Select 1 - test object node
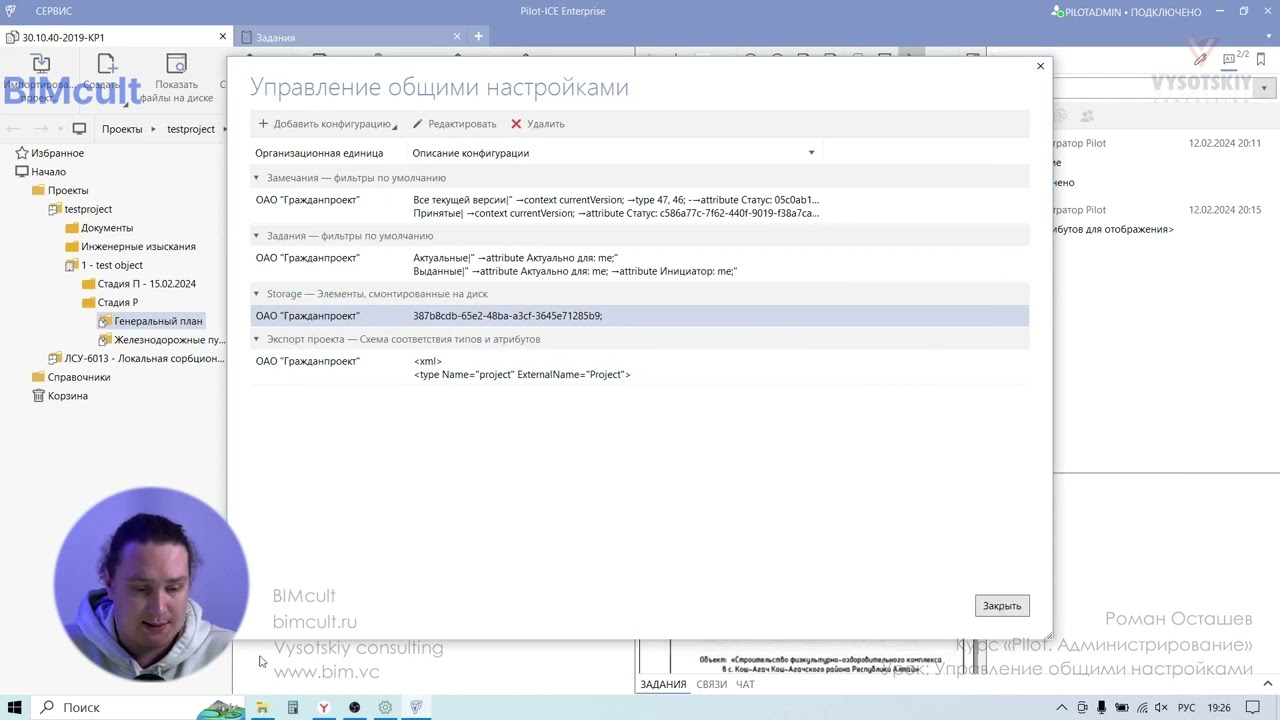The image size is (1280, 720). 112,265
